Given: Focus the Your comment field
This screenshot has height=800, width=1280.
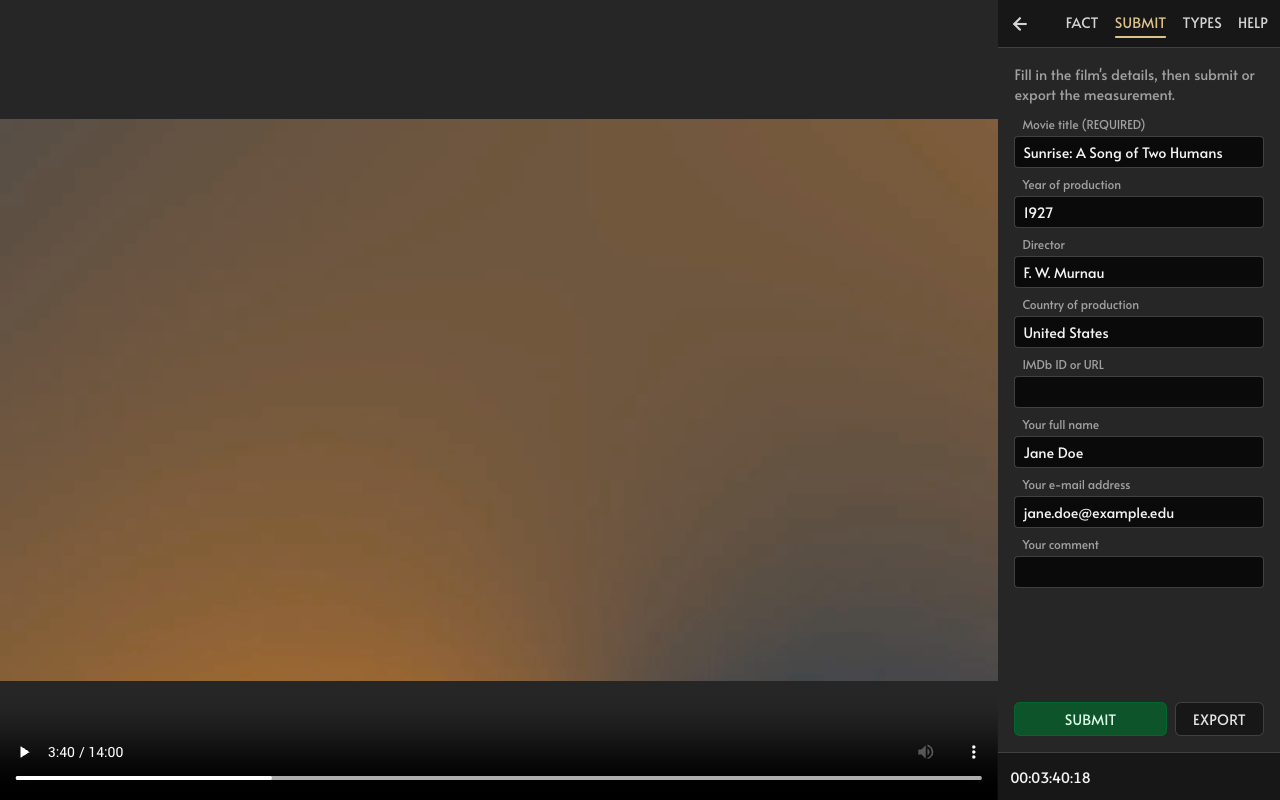Looking at the screenshot, I should 1139,572.
